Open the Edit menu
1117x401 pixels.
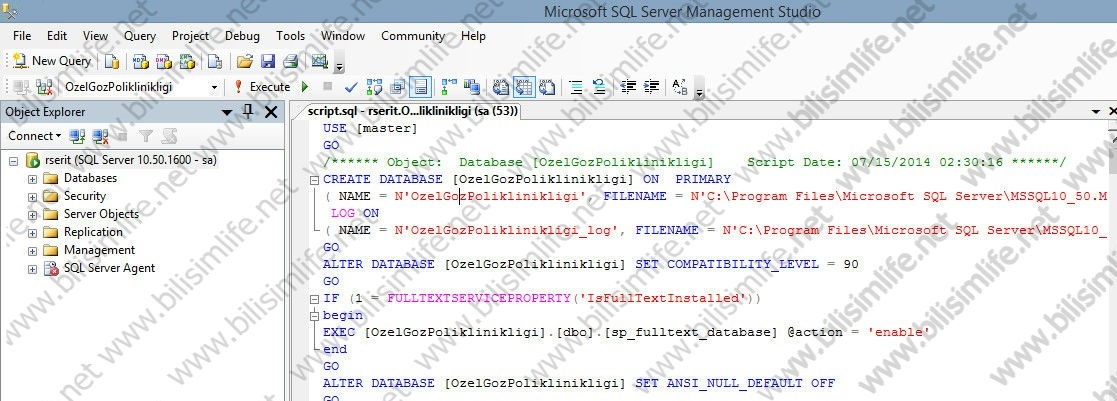pos(57,36)
